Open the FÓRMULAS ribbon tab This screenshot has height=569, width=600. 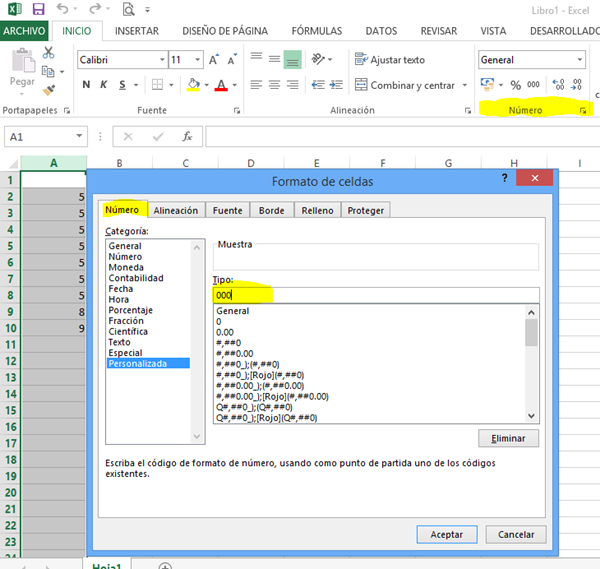[x=318, y=31]
